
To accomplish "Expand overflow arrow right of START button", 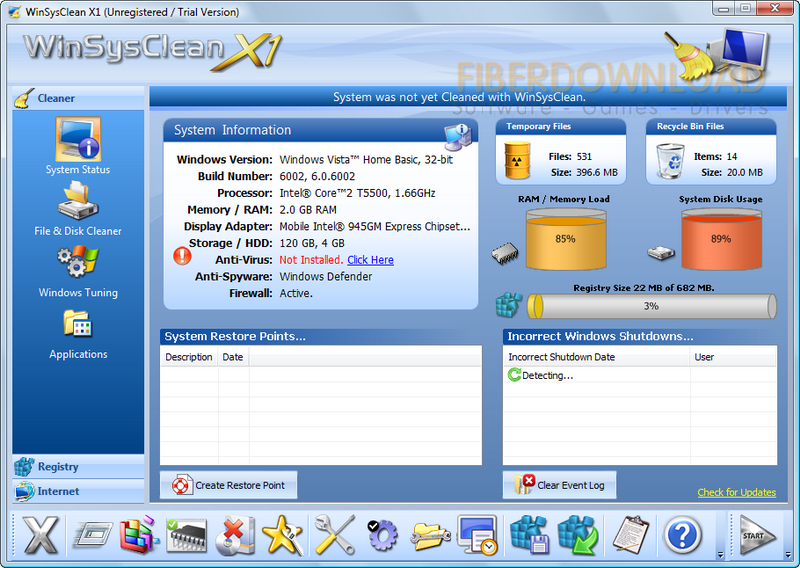I will [x=788, y=555].
